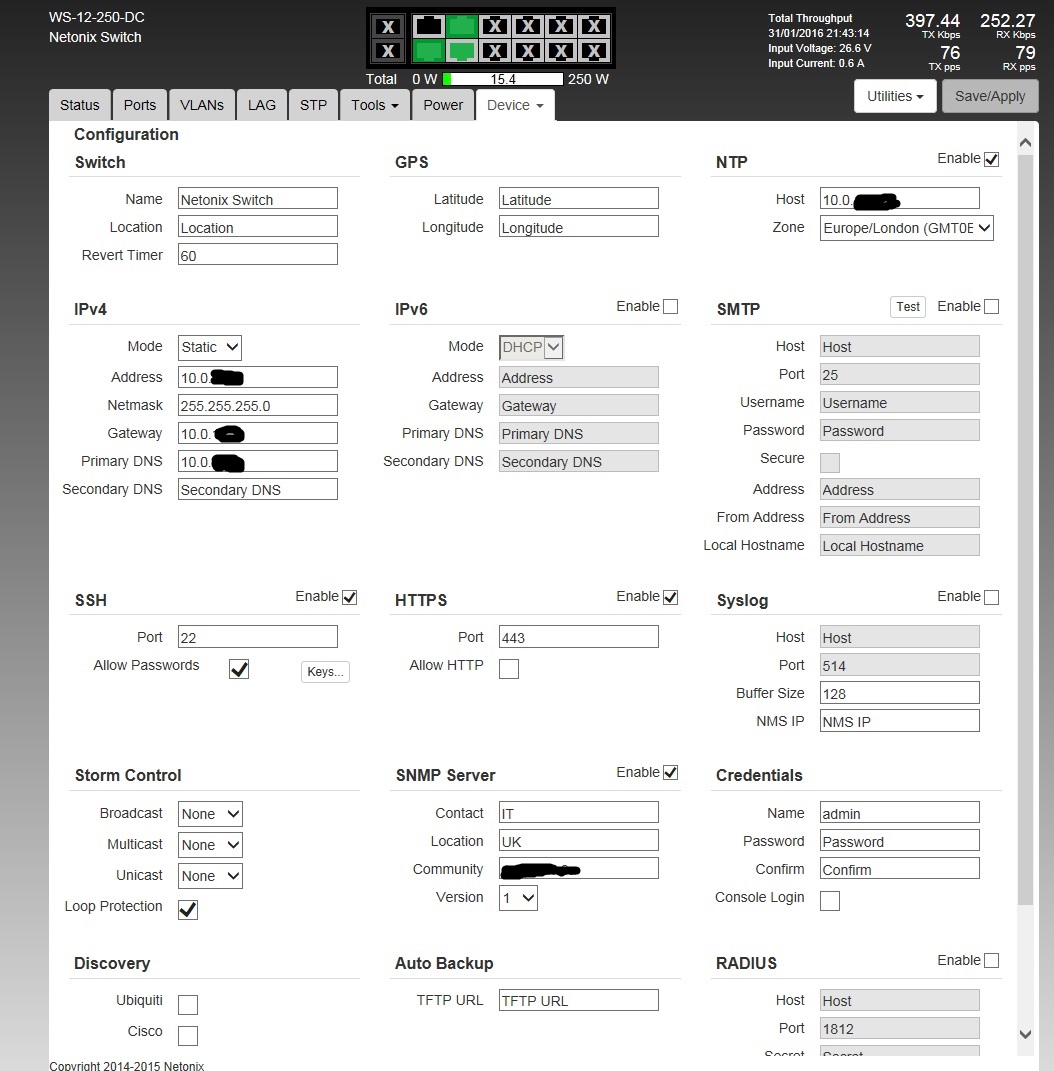Enable the Allow HTTP checkbox
This screenshot has width=1054, height=1071.
tap(509, 669)
